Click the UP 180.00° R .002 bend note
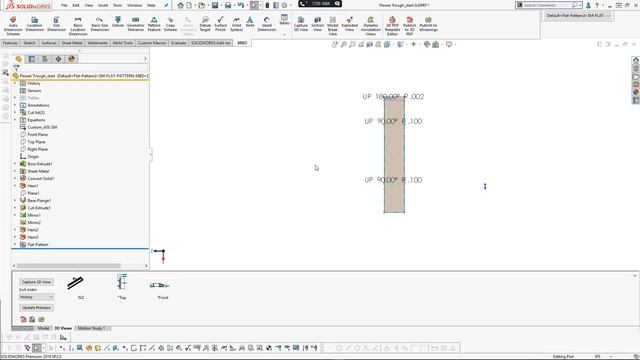This screenshot has width=640, height=360. point(393,97)
